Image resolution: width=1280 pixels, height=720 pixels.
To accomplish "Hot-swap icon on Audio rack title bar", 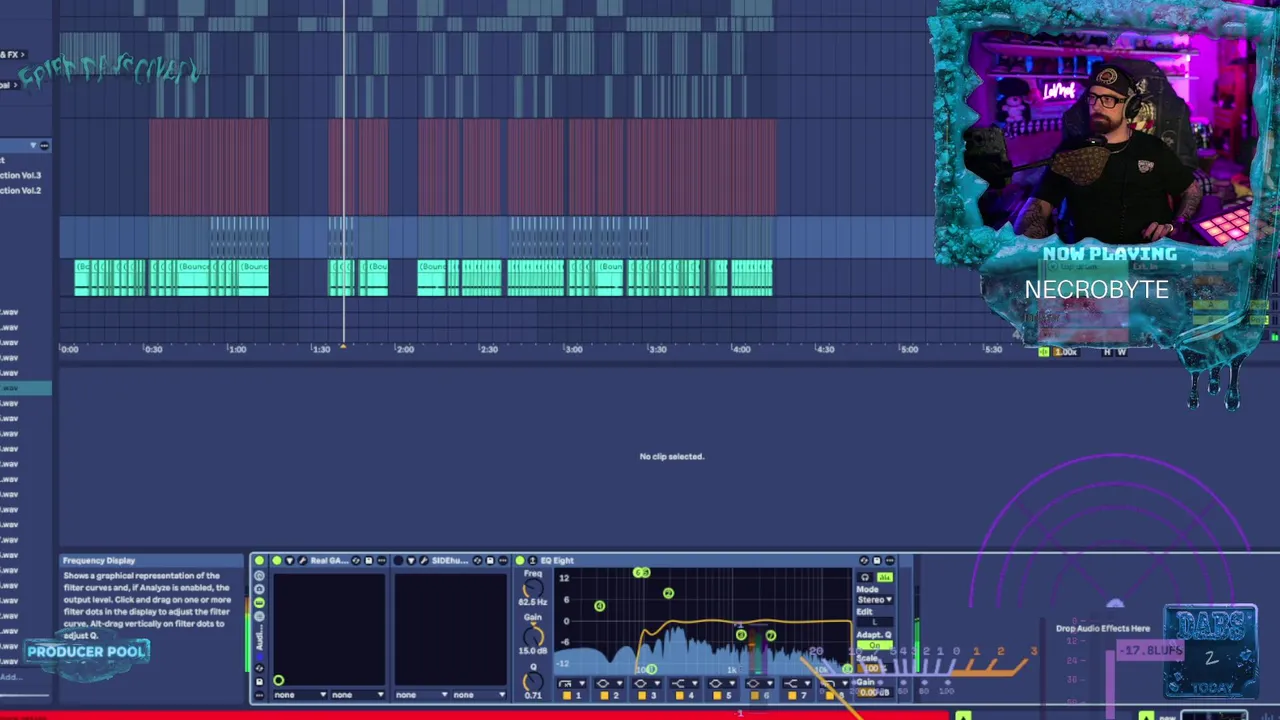I will click(x=259, y=668).
